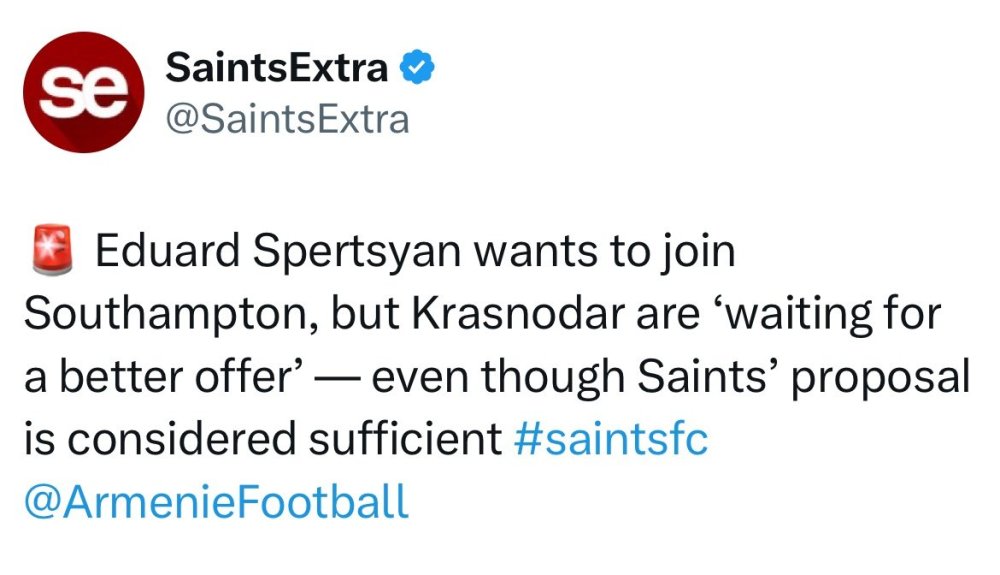Screen dimensions: 1000x575
Task: Open the #saintsfc hashtag
Action: 610,440
